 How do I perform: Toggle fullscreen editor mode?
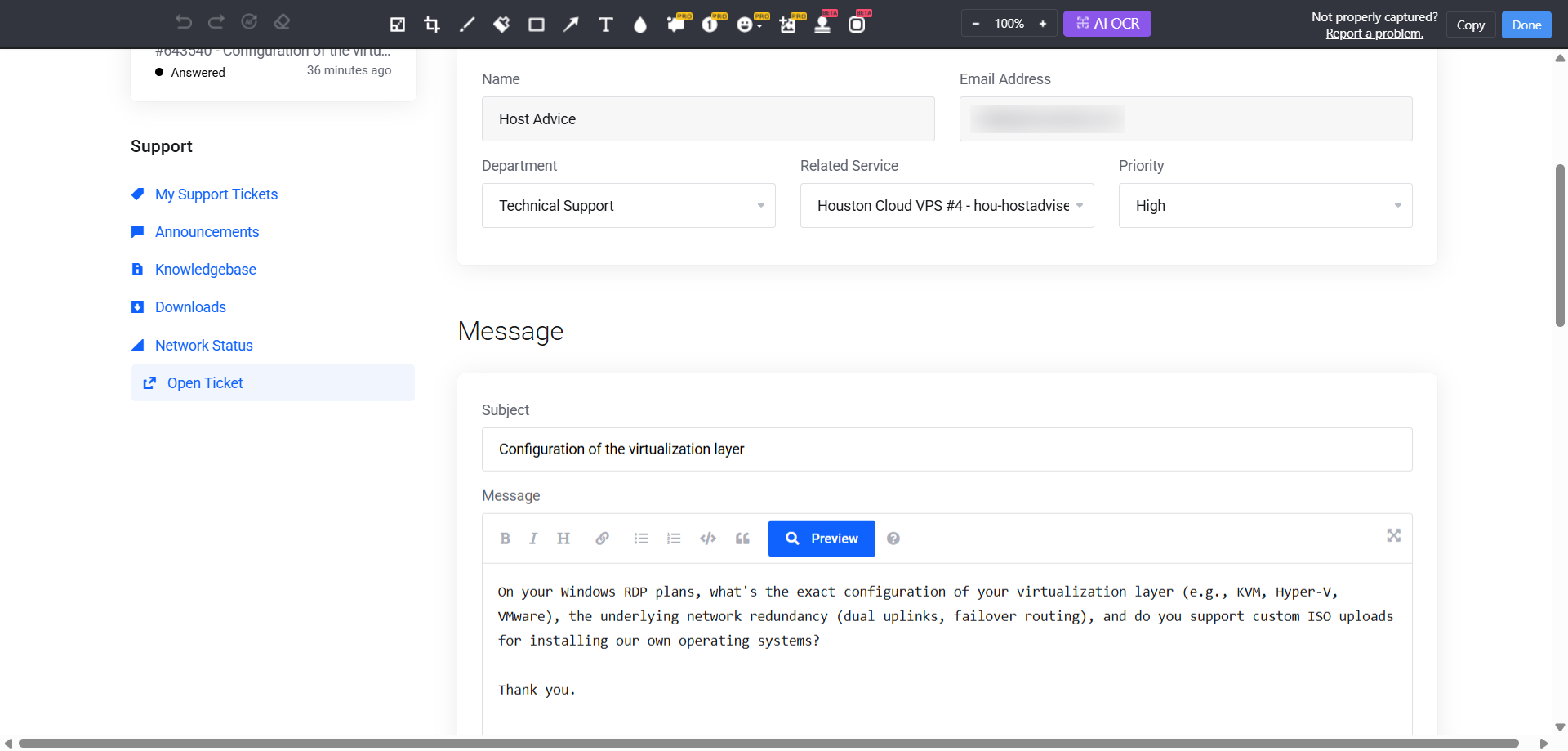[1394, 535]
